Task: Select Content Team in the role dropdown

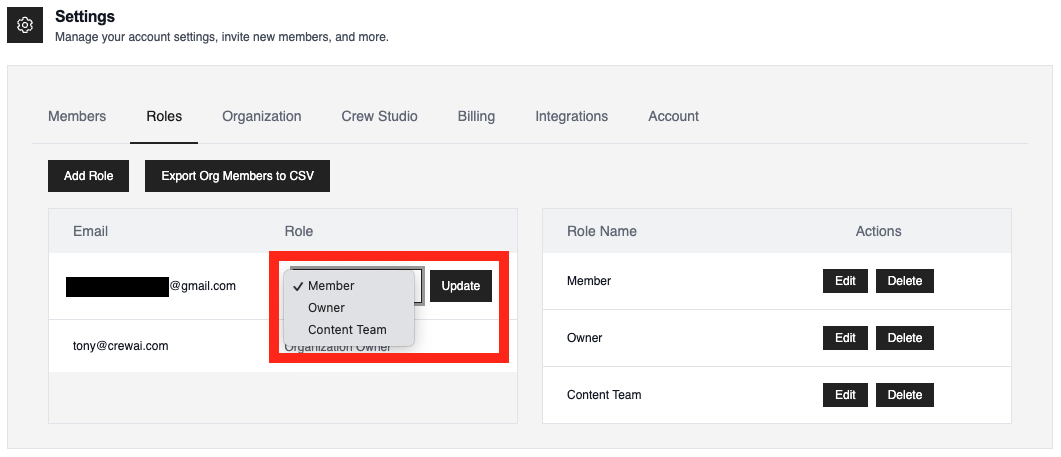Action: 347,330
